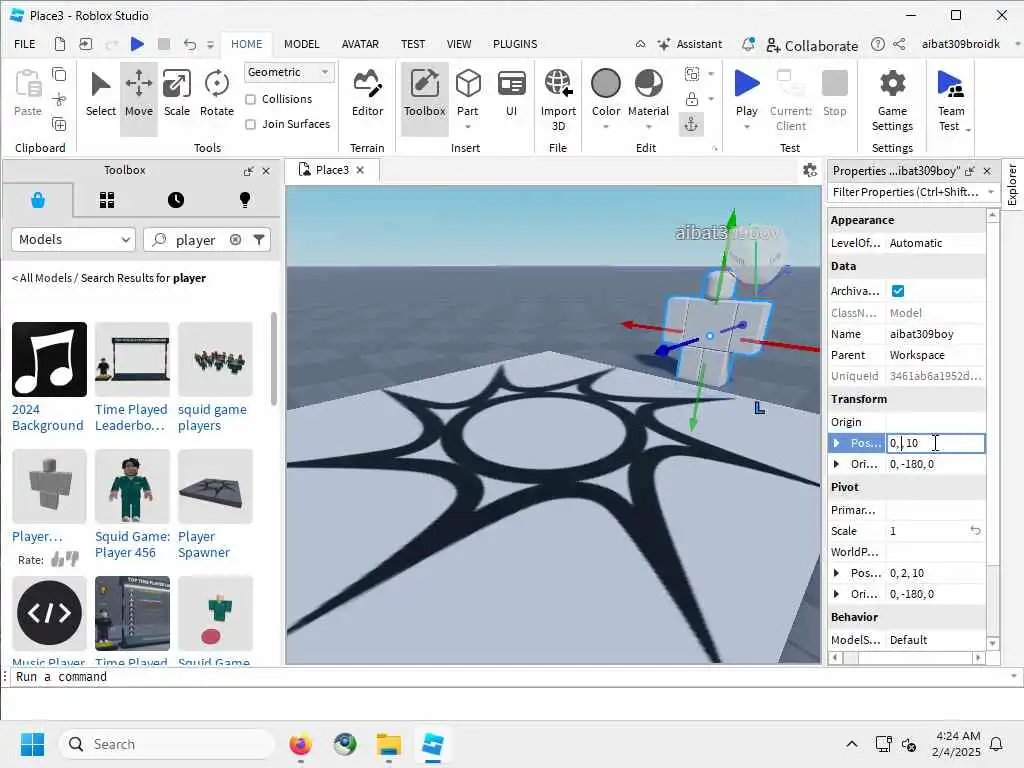Click the blue Play icon in quick access bar
Image resolution: width=1024 pixels, height=768 pixels.
pyautogui.click(x=137, y=44)
